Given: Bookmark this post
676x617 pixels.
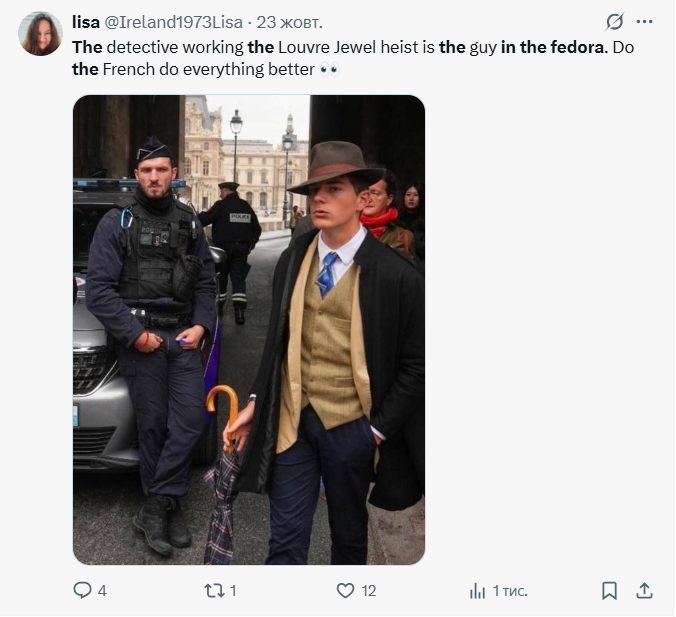Looking at the screenshot, I should [x=609, y=591].
